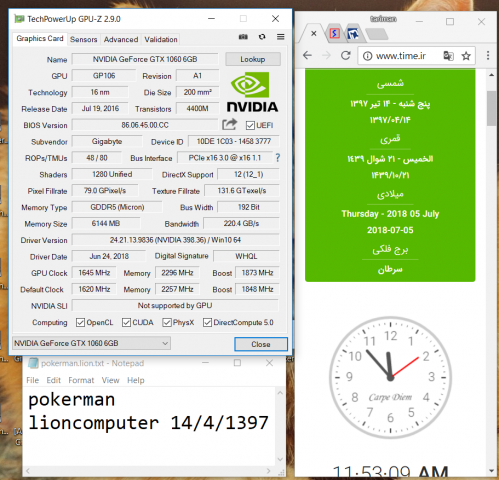The height and width of the screenshot is (480, 499).
Task: Click the Bus Interface question mark
Action: tap(277, 158)
